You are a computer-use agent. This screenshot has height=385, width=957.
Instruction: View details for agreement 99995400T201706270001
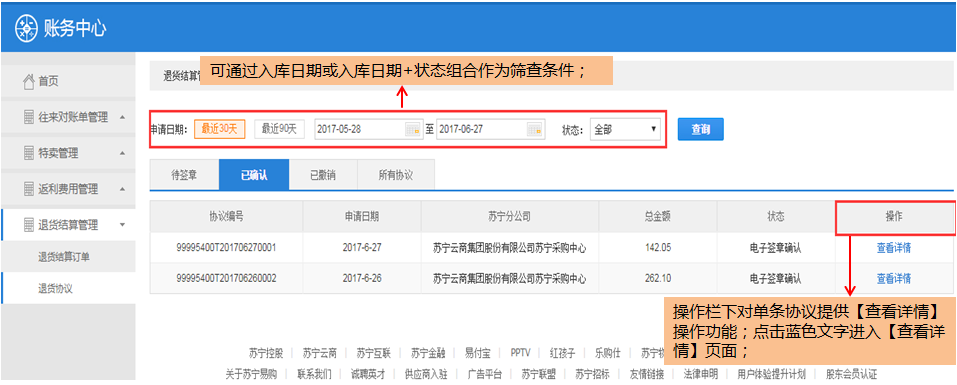[x=894, y=248]
